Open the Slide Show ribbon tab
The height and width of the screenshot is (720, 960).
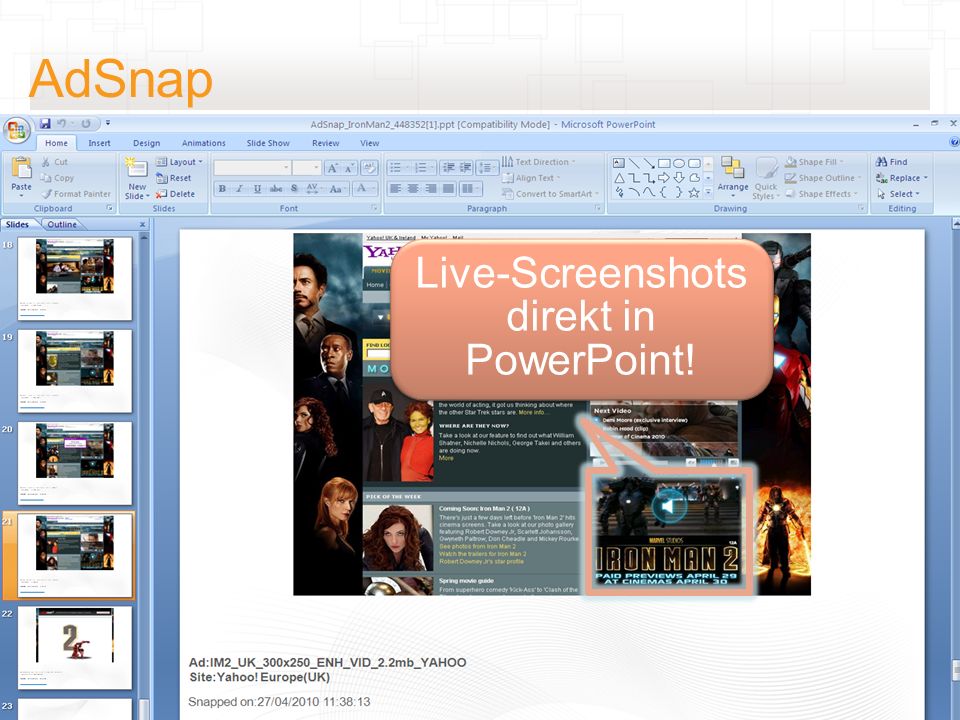[268, 143]
